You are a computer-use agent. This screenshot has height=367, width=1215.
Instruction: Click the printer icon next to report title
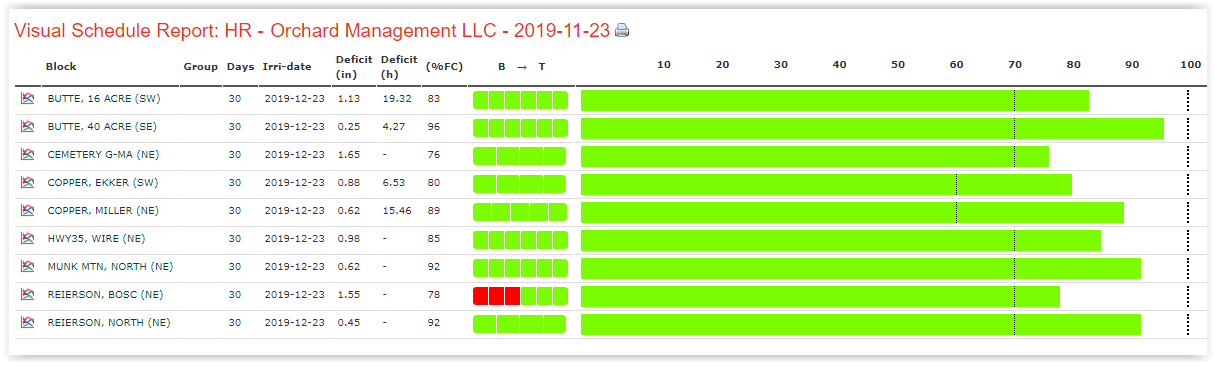tap(622, 31)
